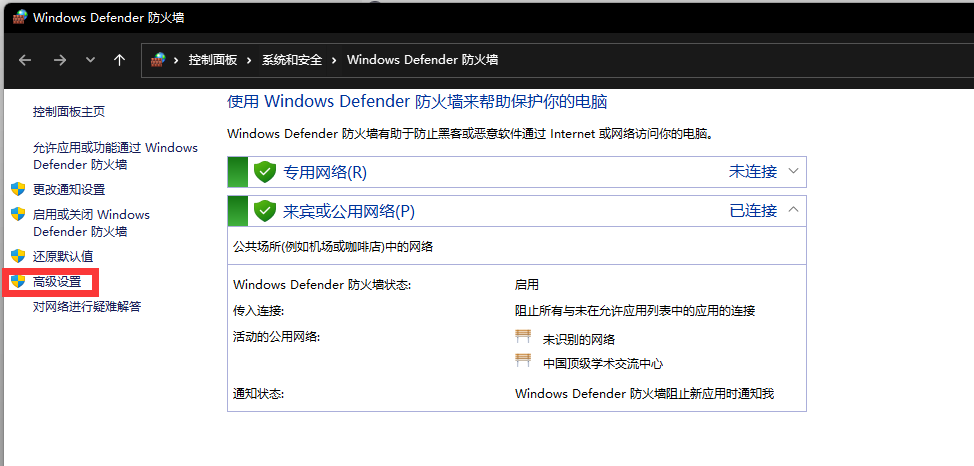Go back with the left arrow
The width and height of the screenshot is (974, 466).
point(25,60)
